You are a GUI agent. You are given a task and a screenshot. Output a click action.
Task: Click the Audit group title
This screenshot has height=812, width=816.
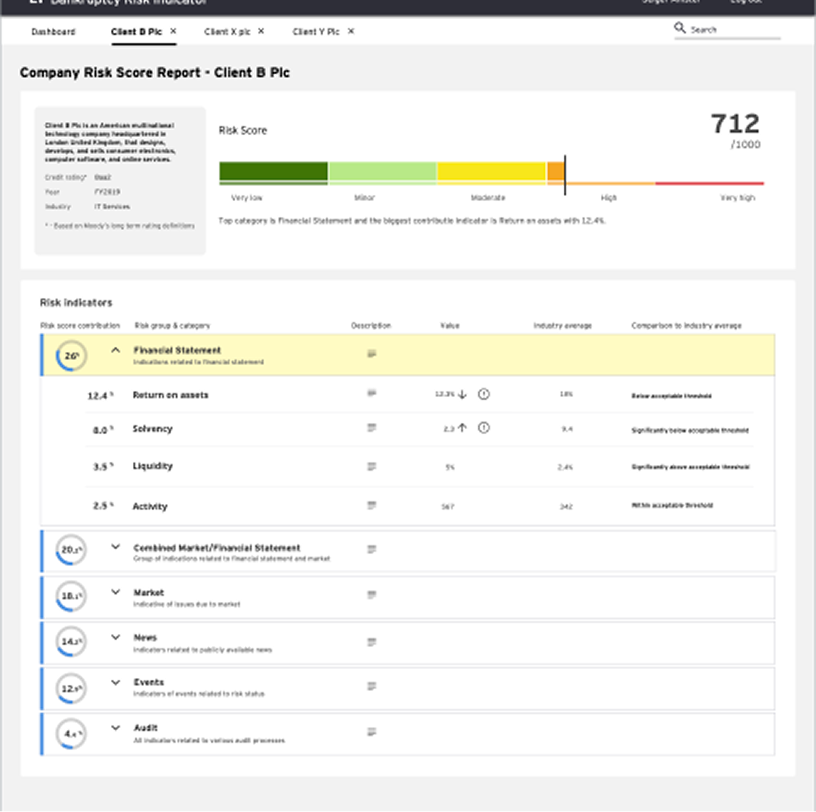(x=145, y=728)
